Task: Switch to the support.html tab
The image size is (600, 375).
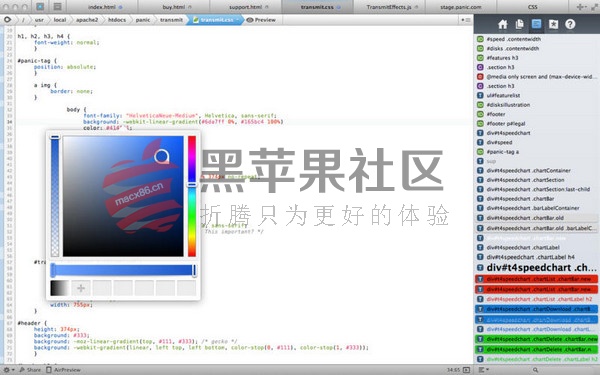Action: coord(246,7)
